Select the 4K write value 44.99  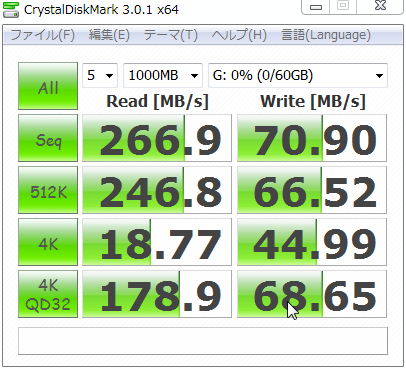click(x=312, y=242)
